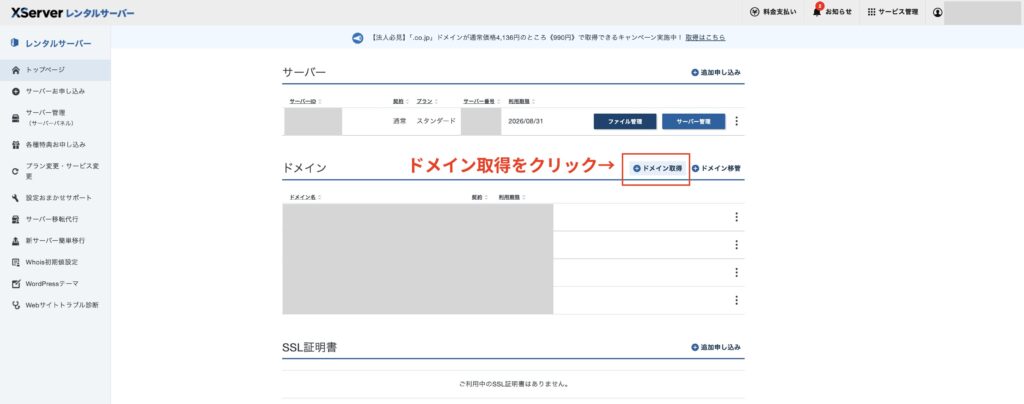Open サービス管理 grid menu
Viewport: 1024px width, 404px height.
[x=895, y=12]
